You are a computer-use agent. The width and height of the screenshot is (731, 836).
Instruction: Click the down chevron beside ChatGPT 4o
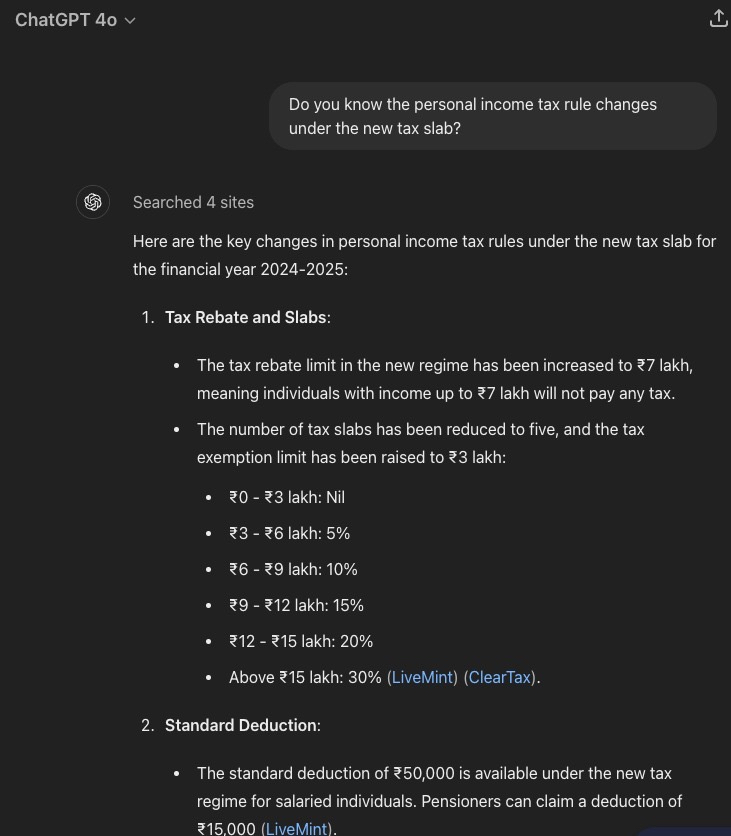(130, 21)
